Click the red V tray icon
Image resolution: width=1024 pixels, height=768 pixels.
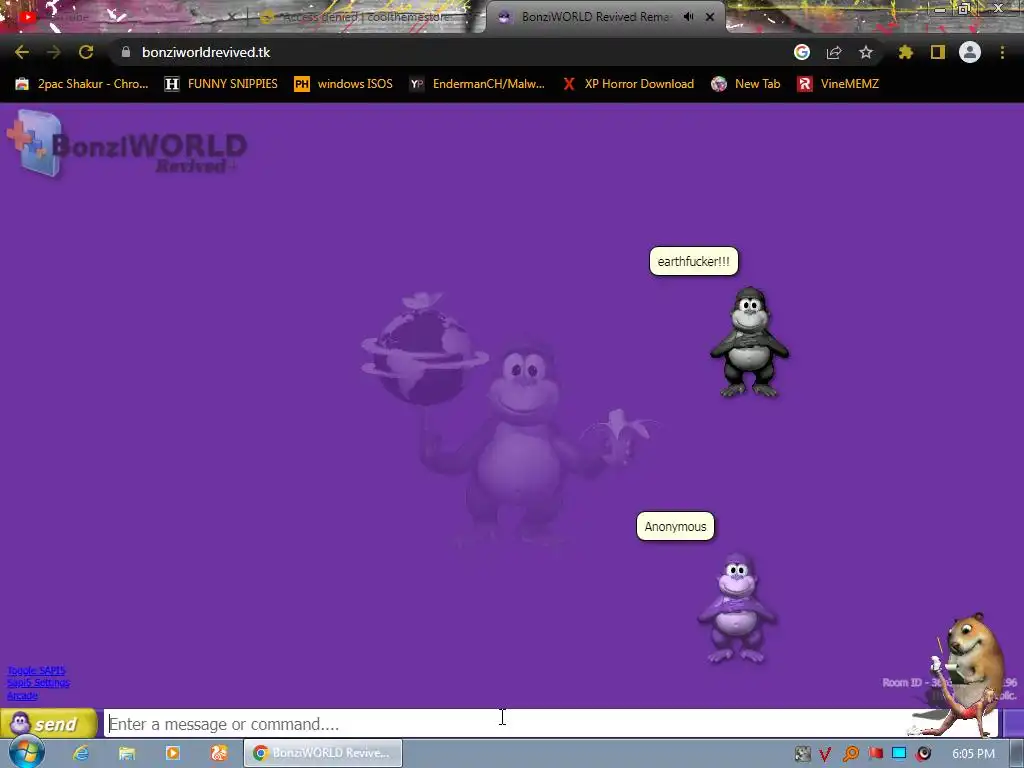825,754
